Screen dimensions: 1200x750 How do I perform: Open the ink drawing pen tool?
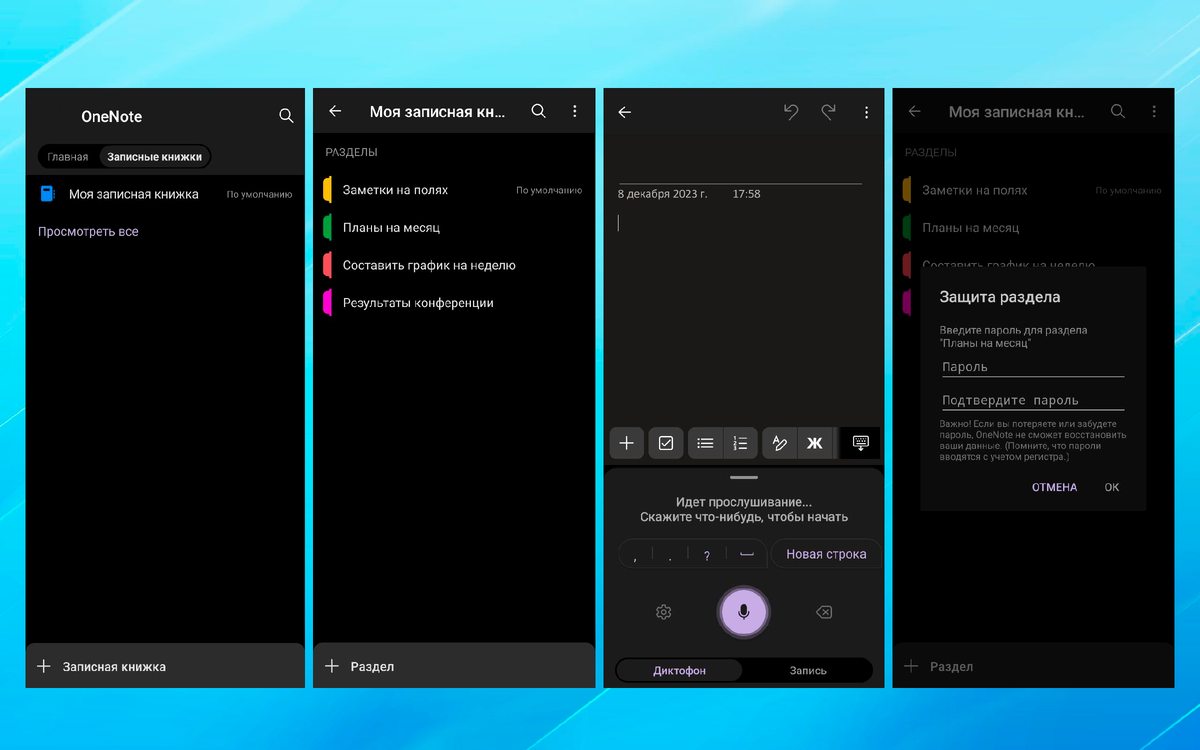pos(780,443)
